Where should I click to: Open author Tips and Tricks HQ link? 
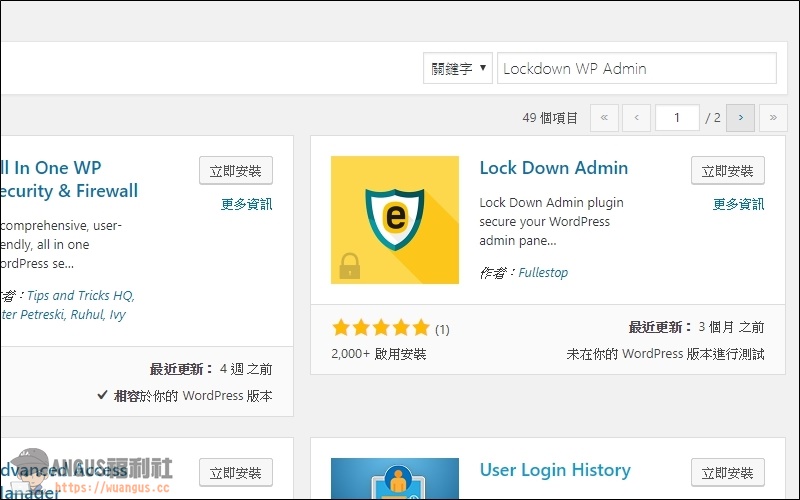point(80,295)
